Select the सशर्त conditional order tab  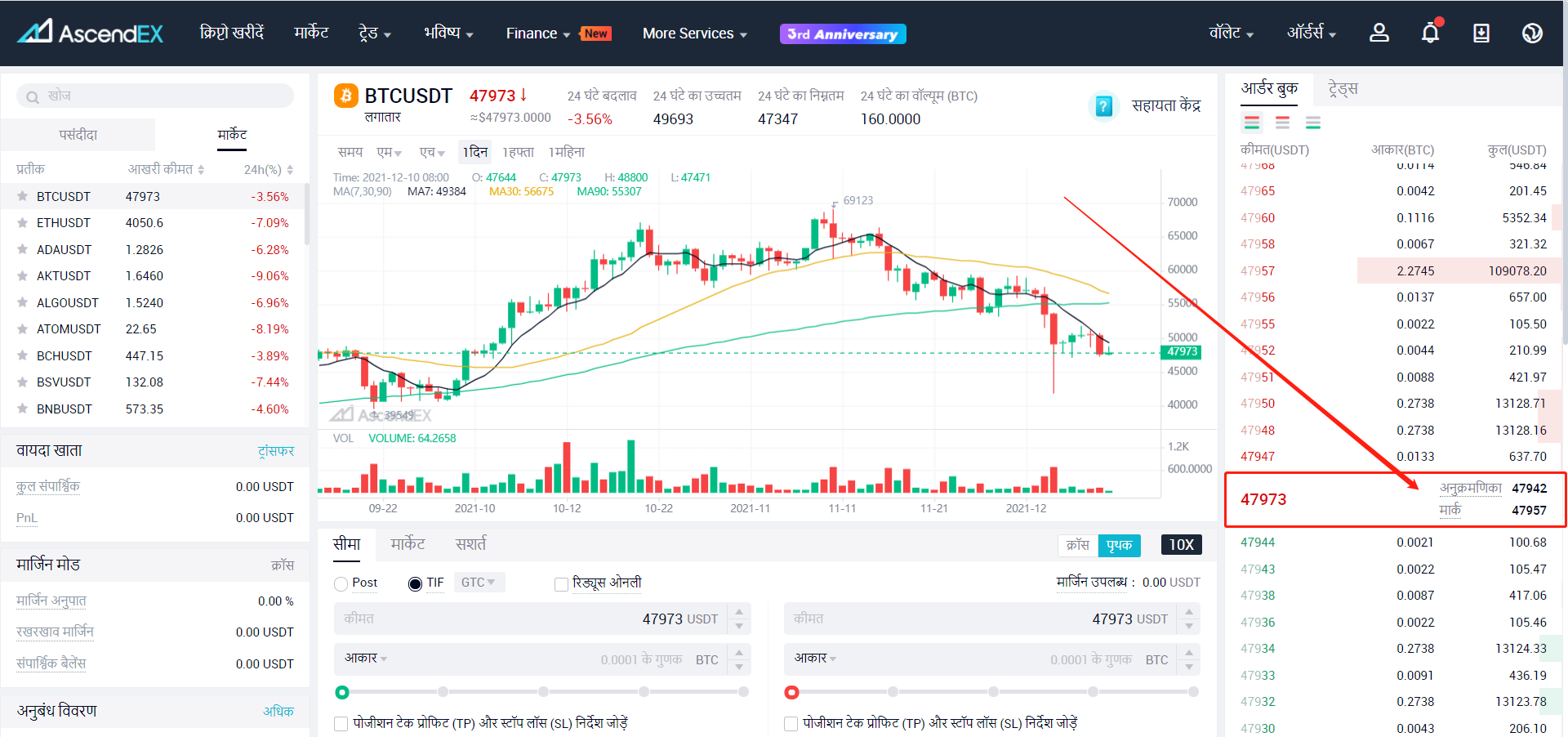point(470,544)
